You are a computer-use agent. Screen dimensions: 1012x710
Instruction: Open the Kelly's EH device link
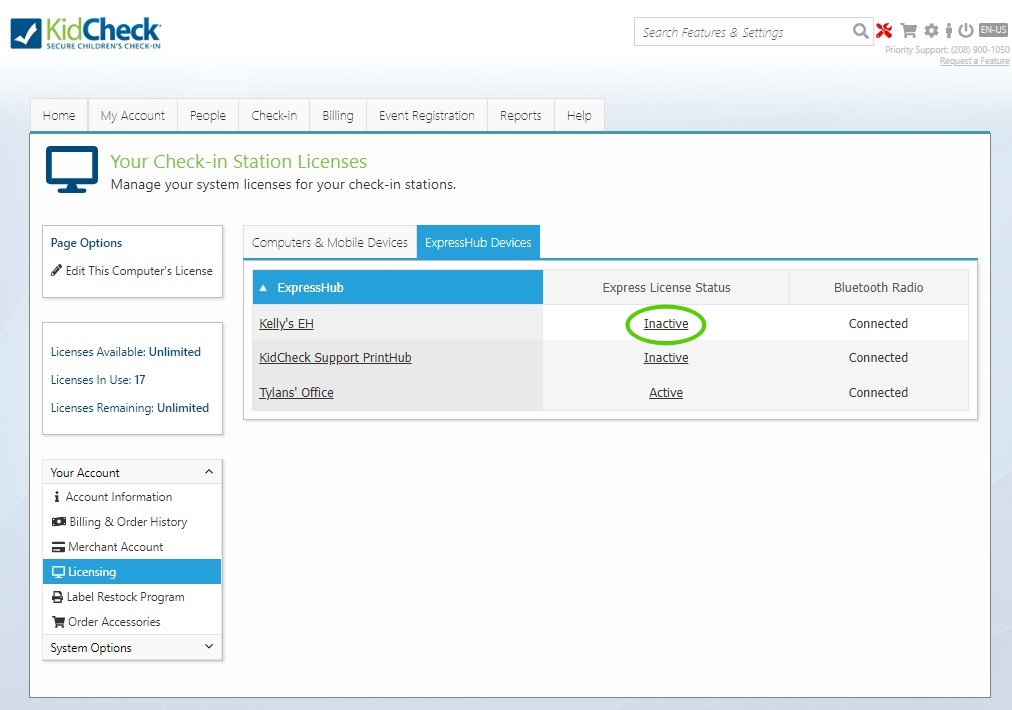pyautogui.click(x=286, y=324)
